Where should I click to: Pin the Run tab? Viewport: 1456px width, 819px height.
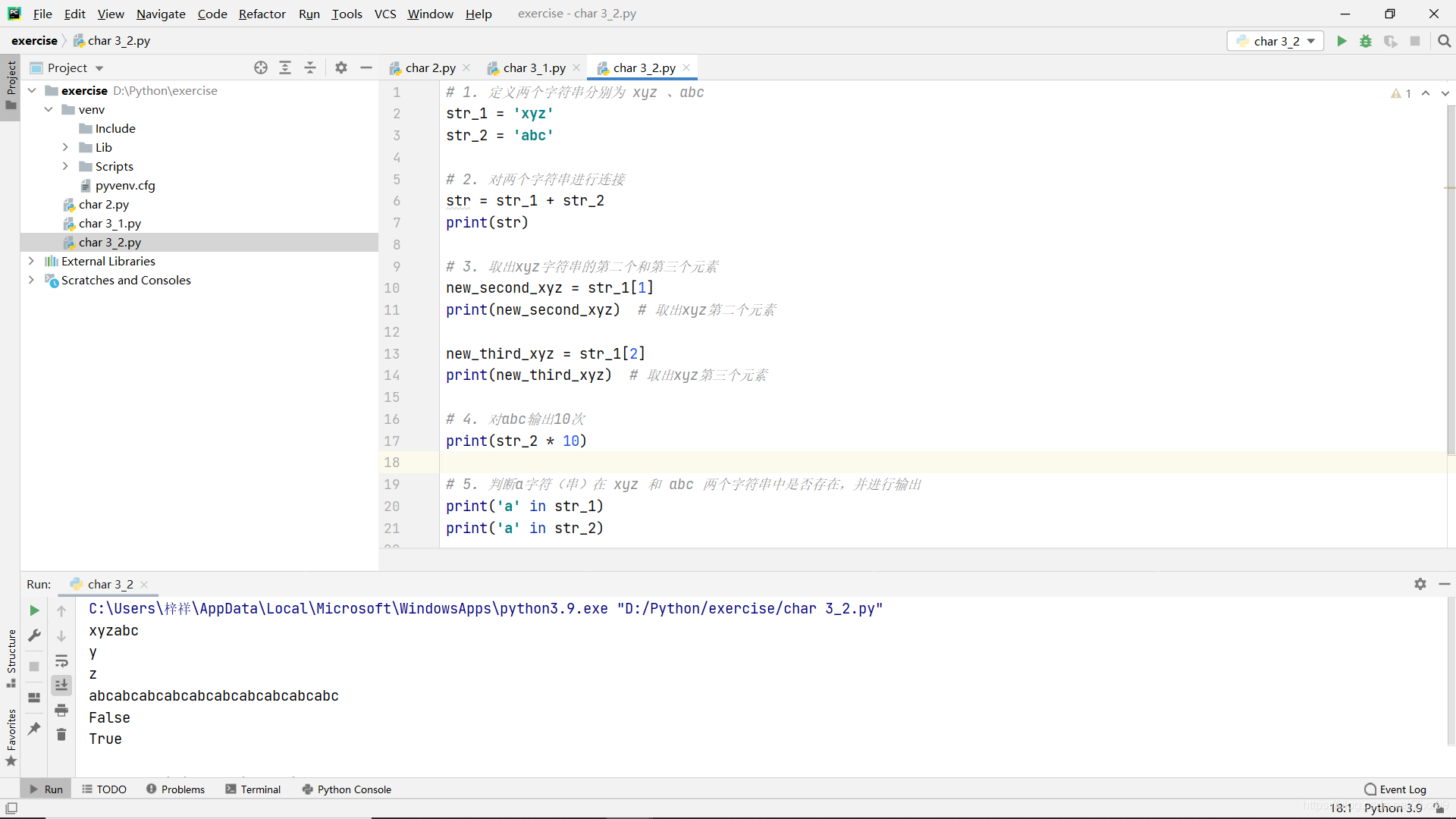34,729
